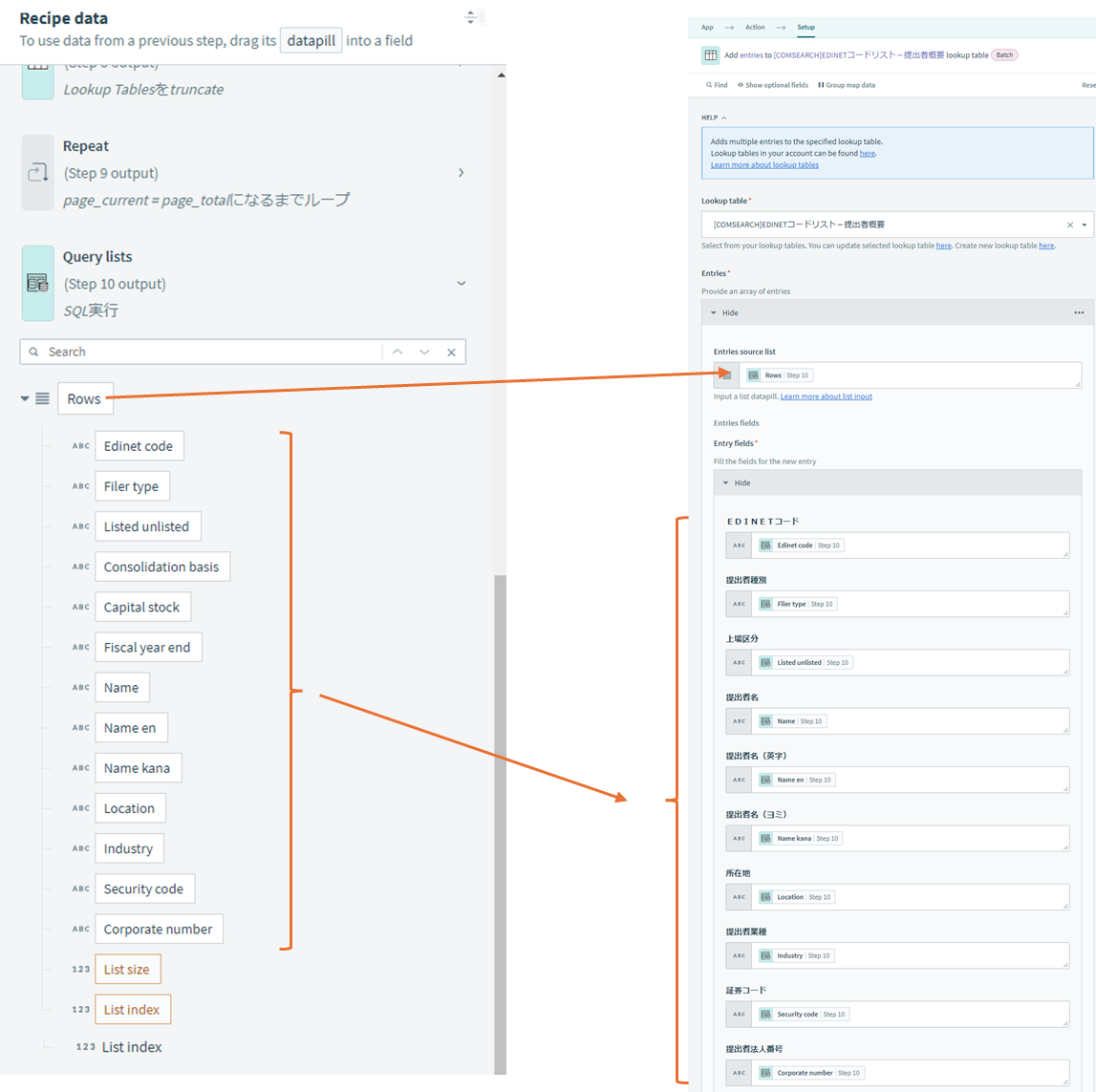This screenshot has height=1092, width=1096.
Task: Select the Fiscal year end datapill
Action: [x=148, y=648]
